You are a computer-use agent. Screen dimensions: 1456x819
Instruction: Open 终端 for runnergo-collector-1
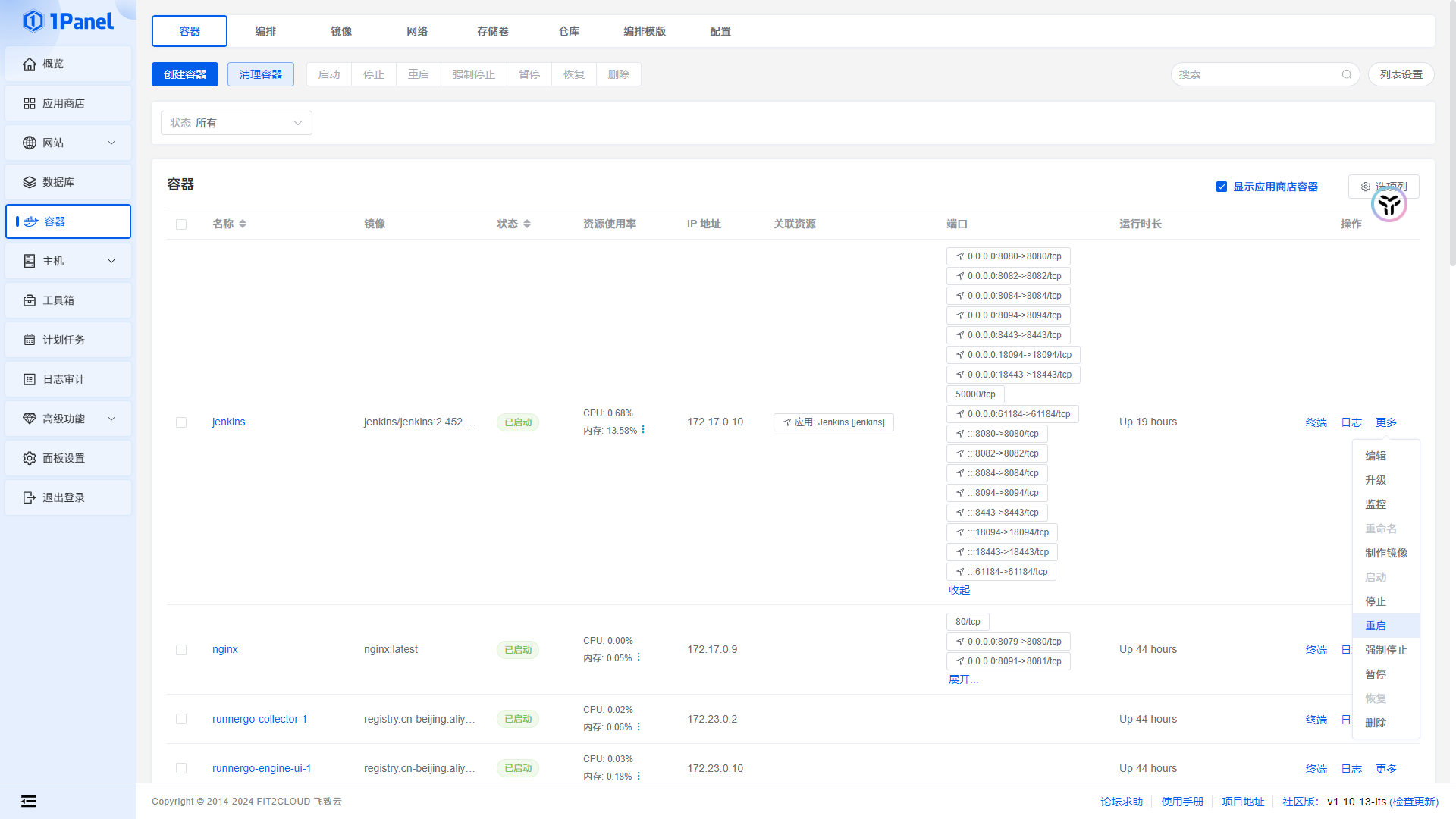(1316, 720)
